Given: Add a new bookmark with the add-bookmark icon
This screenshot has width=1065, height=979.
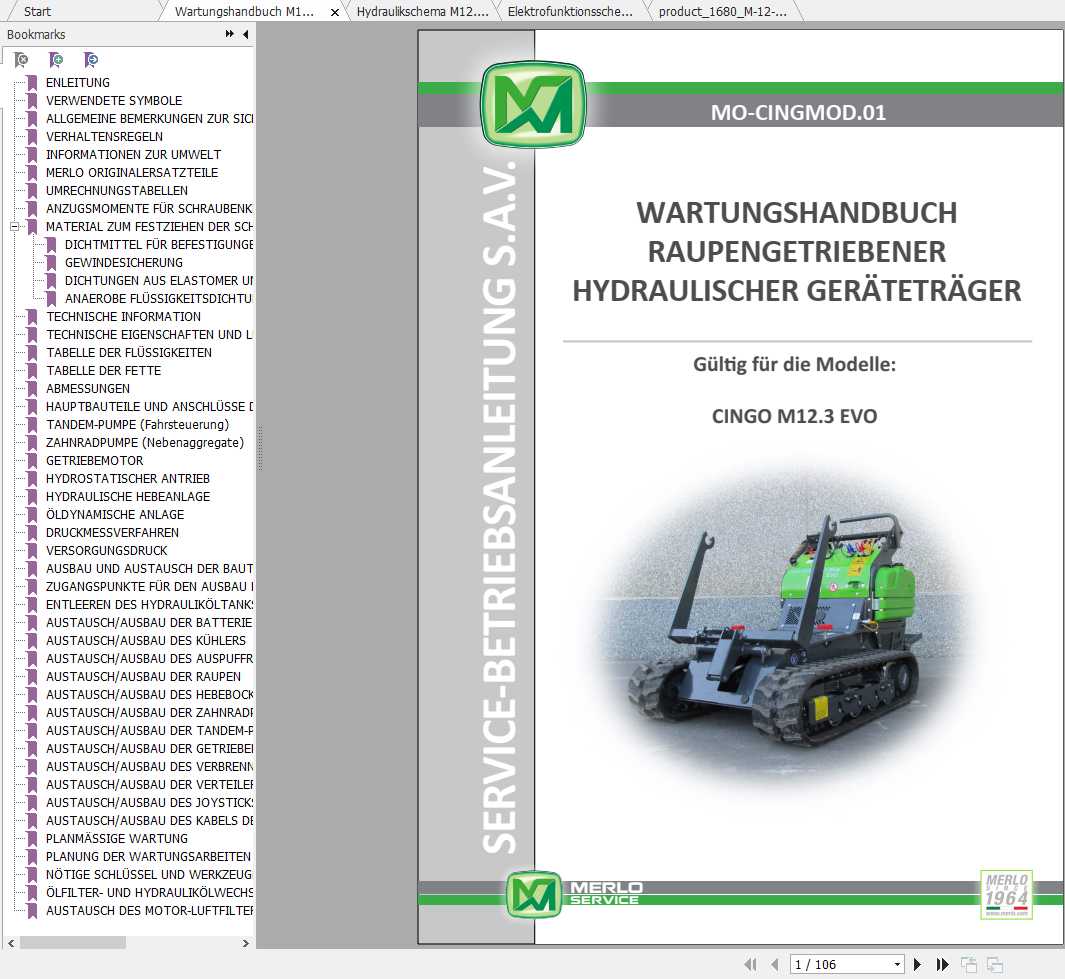Looking at the screenshot, I should tap(57, 60).
